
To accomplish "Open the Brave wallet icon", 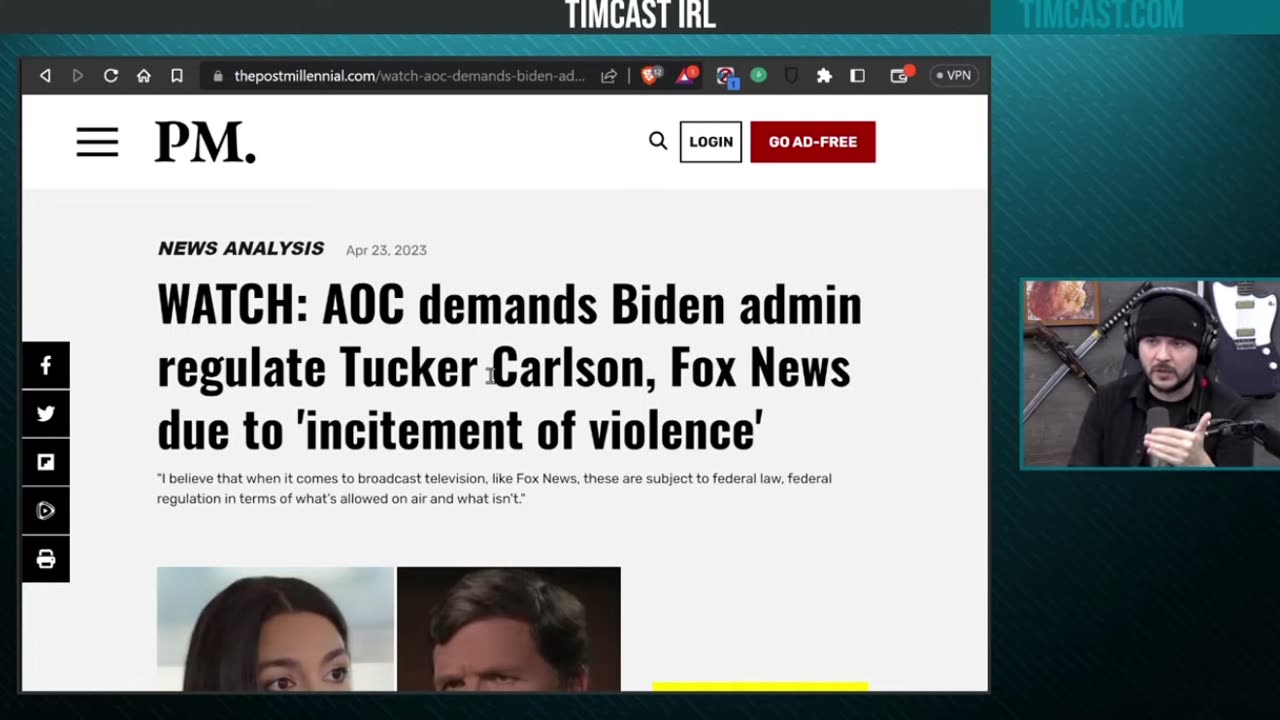I will click(x=900, y=75).
